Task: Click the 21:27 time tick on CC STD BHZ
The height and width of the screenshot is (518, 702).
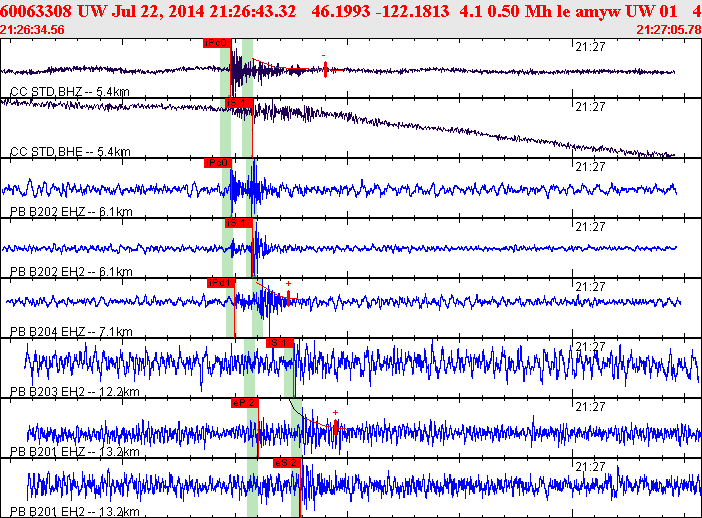Action: (590, 47)
